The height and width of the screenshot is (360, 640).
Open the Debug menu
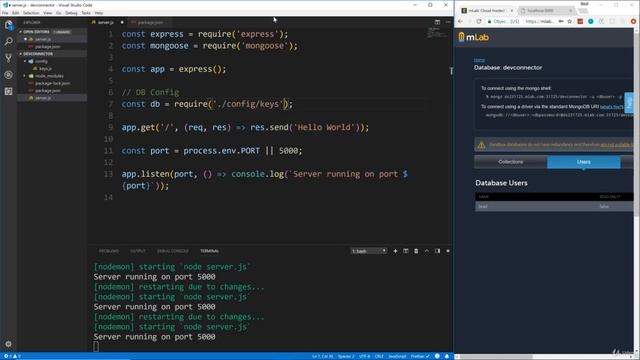71,13
